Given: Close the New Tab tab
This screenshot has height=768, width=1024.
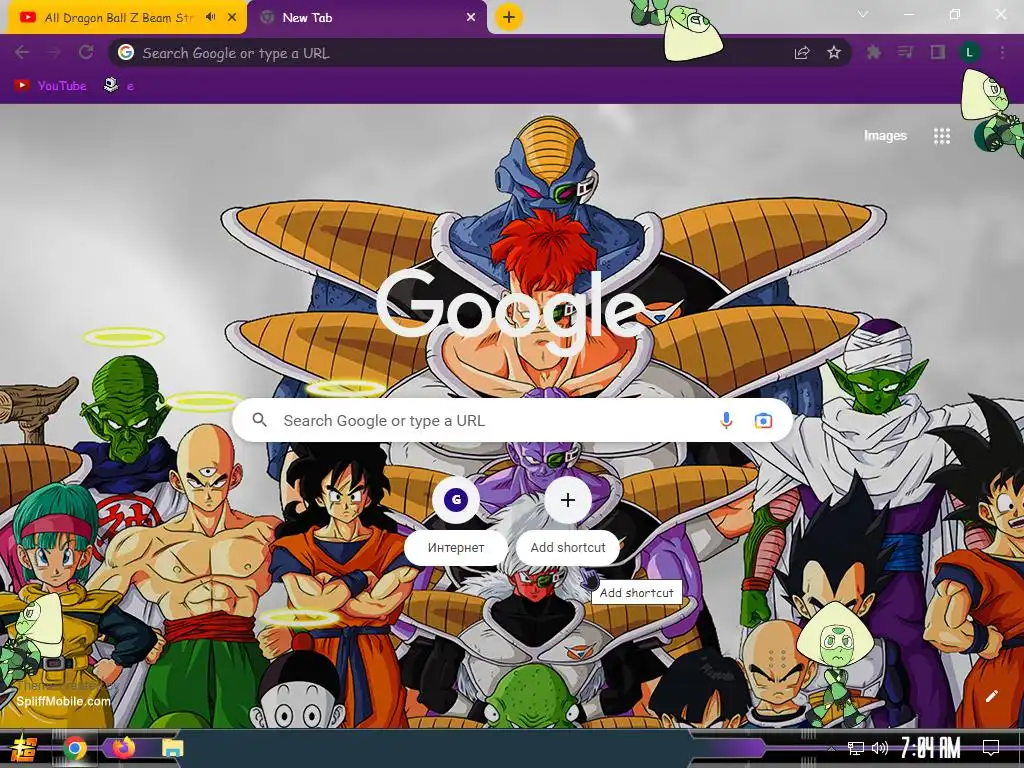Looking at the screenshot, I should click(x=471, y=18).
